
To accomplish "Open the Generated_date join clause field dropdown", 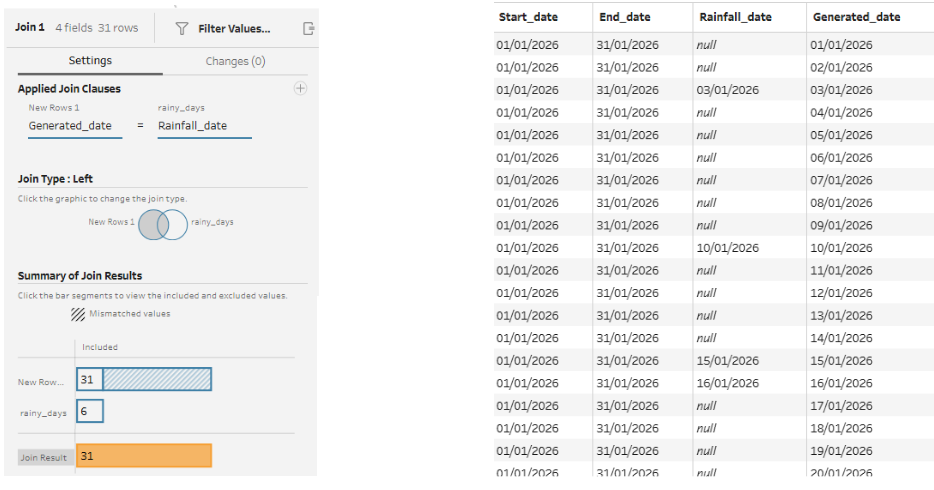I will [x=70, y=126].
